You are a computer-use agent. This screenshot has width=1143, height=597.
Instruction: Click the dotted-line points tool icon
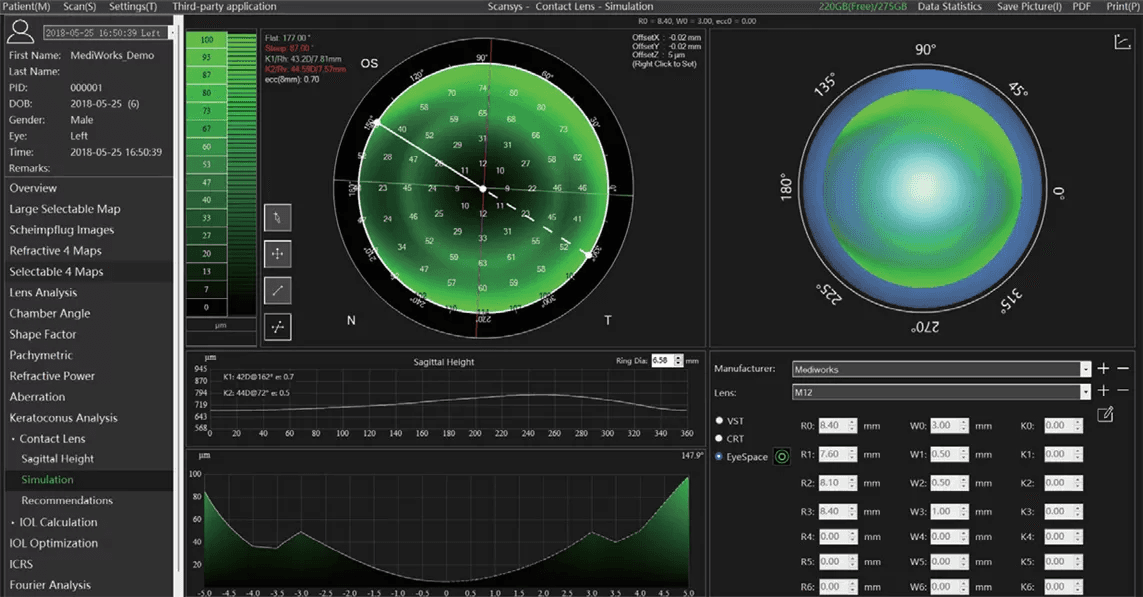pos(278,326)
